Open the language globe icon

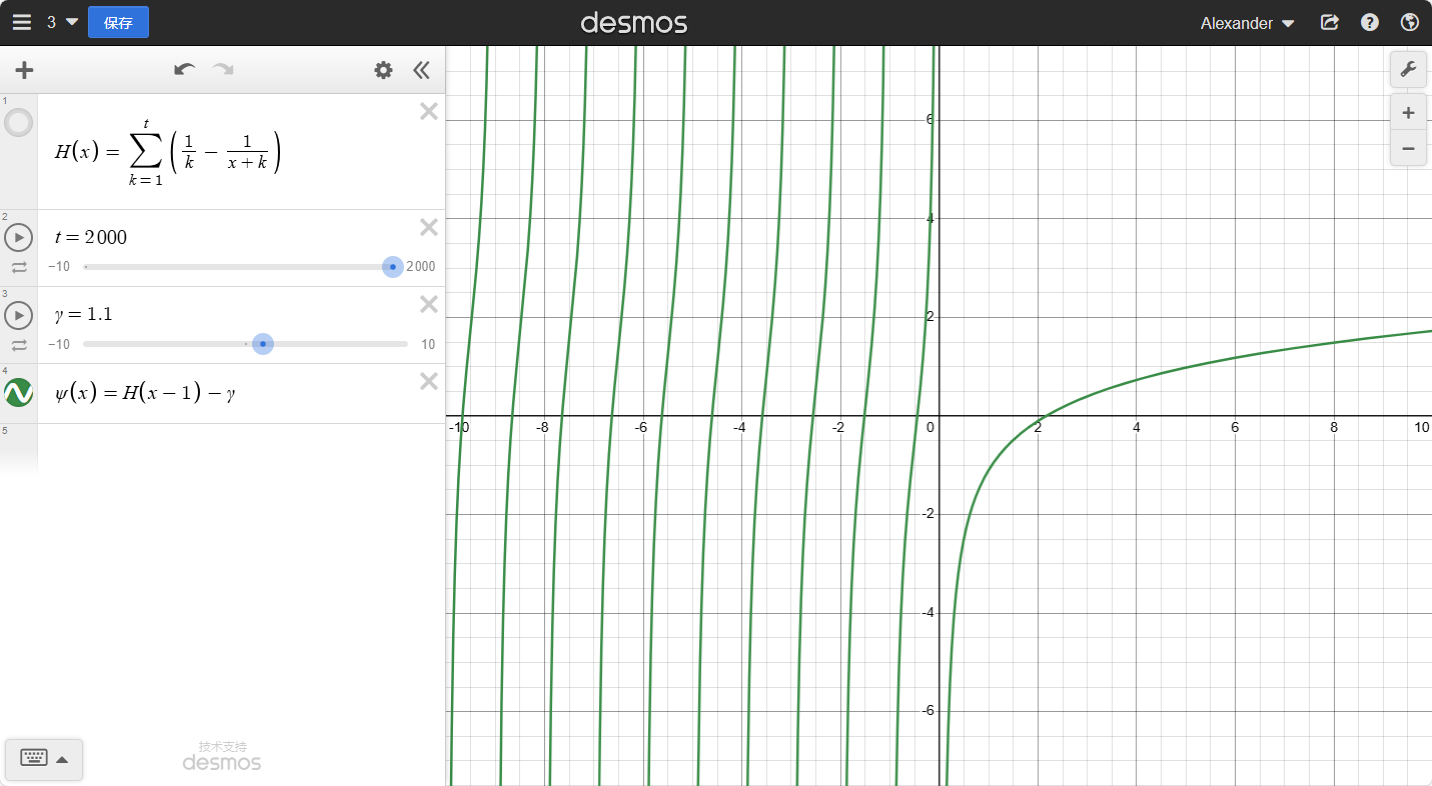pos(1410,22)
